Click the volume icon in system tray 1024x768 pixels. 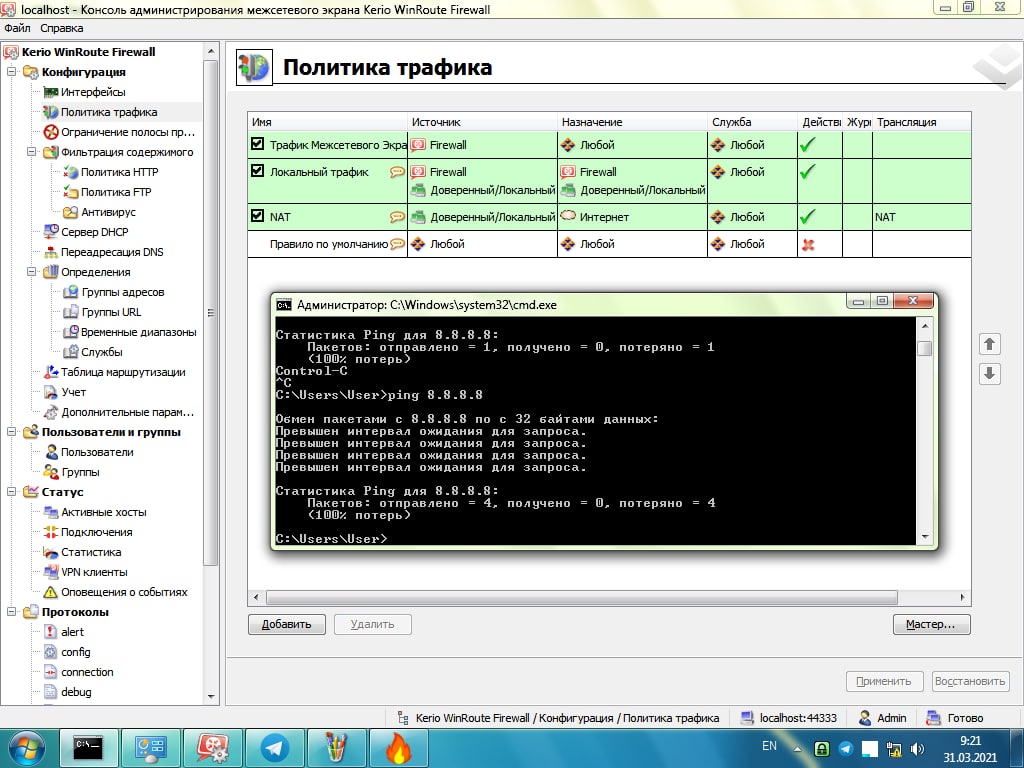pos(917,749)
